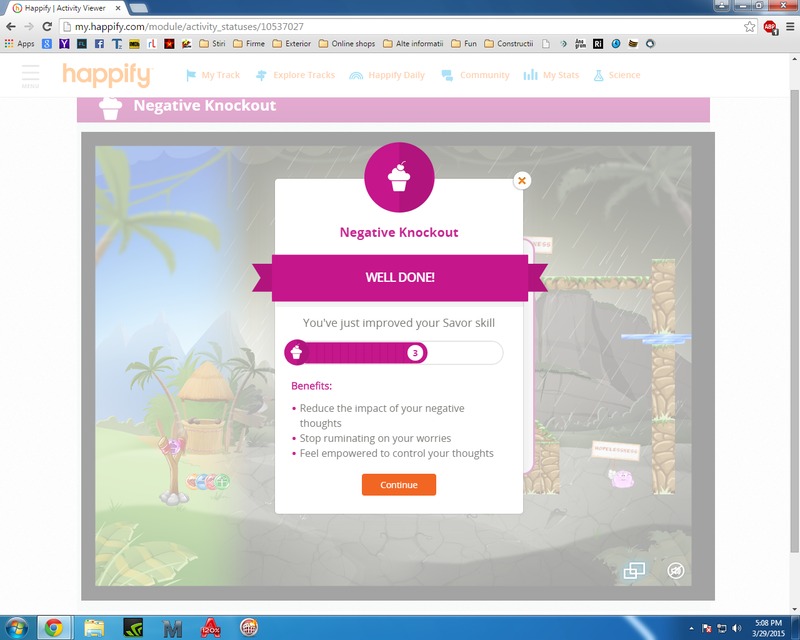Open the rL bookmark icon
Screen dimensions: 800x640
coord(152,44)
